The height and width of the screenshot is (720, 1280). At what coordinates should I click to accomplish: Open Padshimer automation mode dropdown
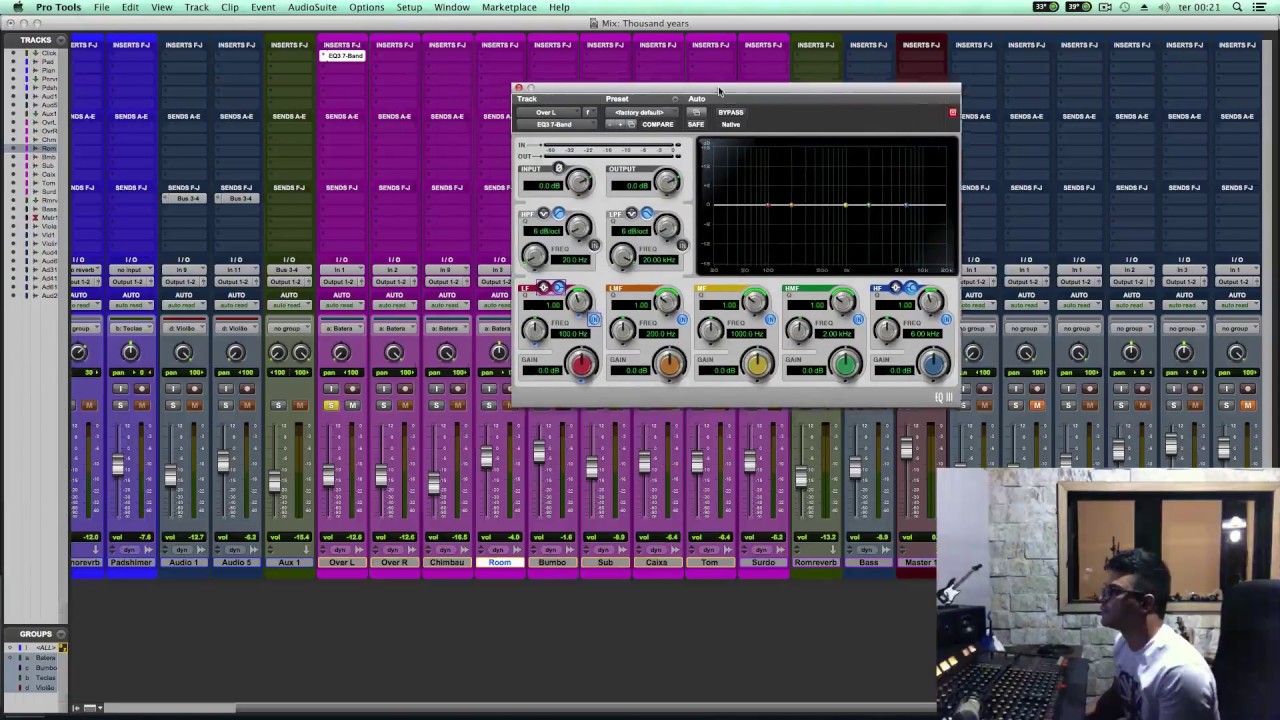pyautogui.click(x=131, y=305)
